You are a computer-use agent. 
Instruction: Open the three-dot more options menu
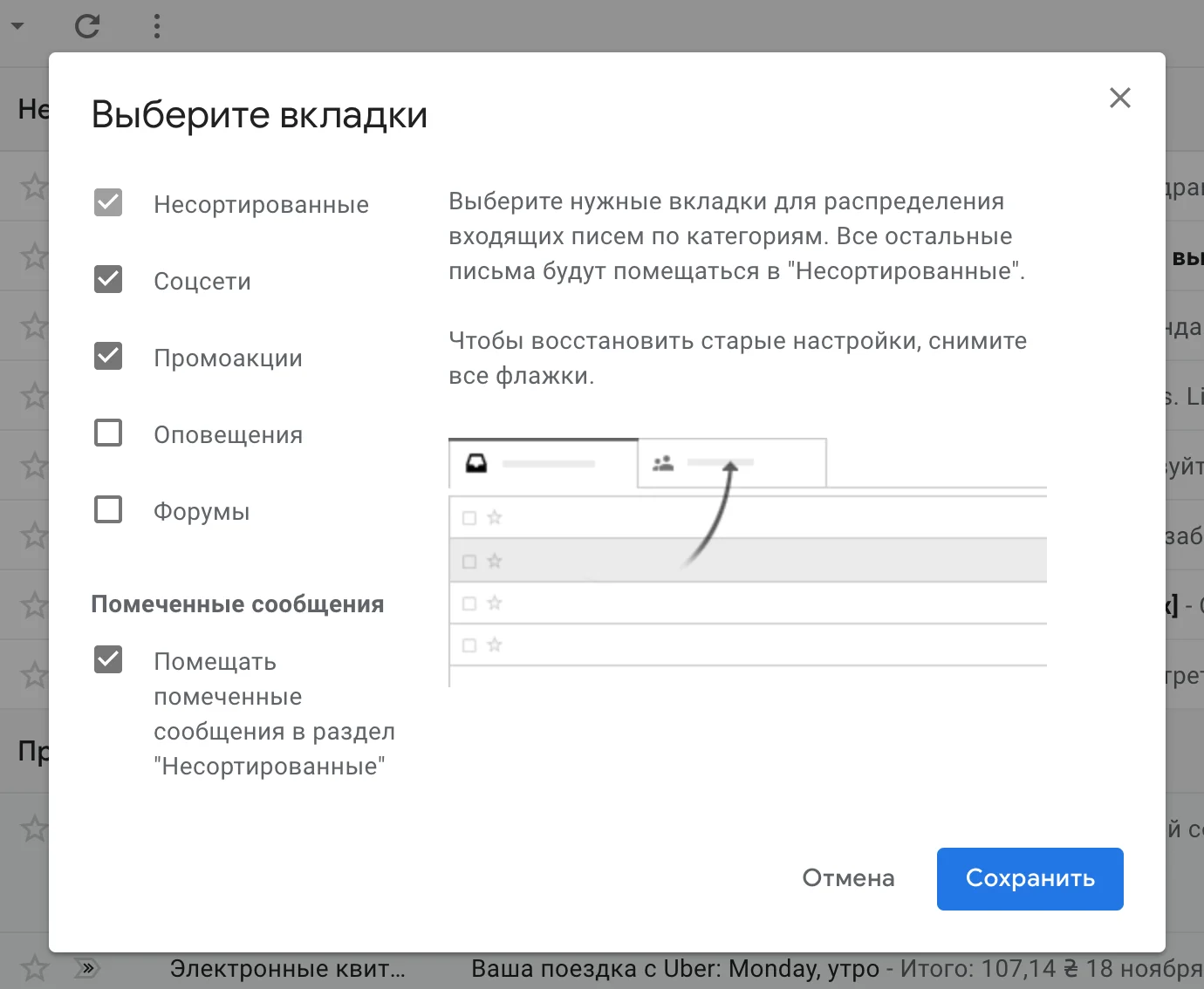(157, 26)
